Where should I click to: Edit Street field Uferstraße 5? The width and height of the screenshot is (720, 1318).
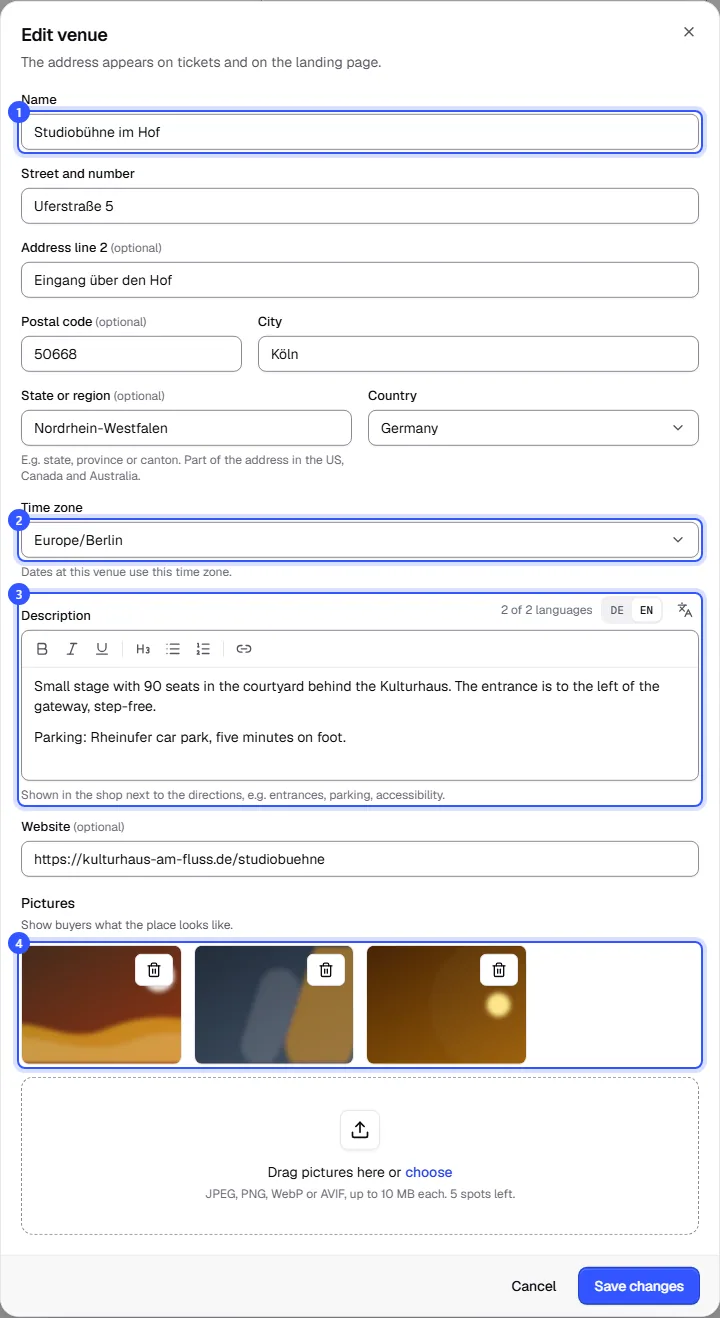pos(360,206)
